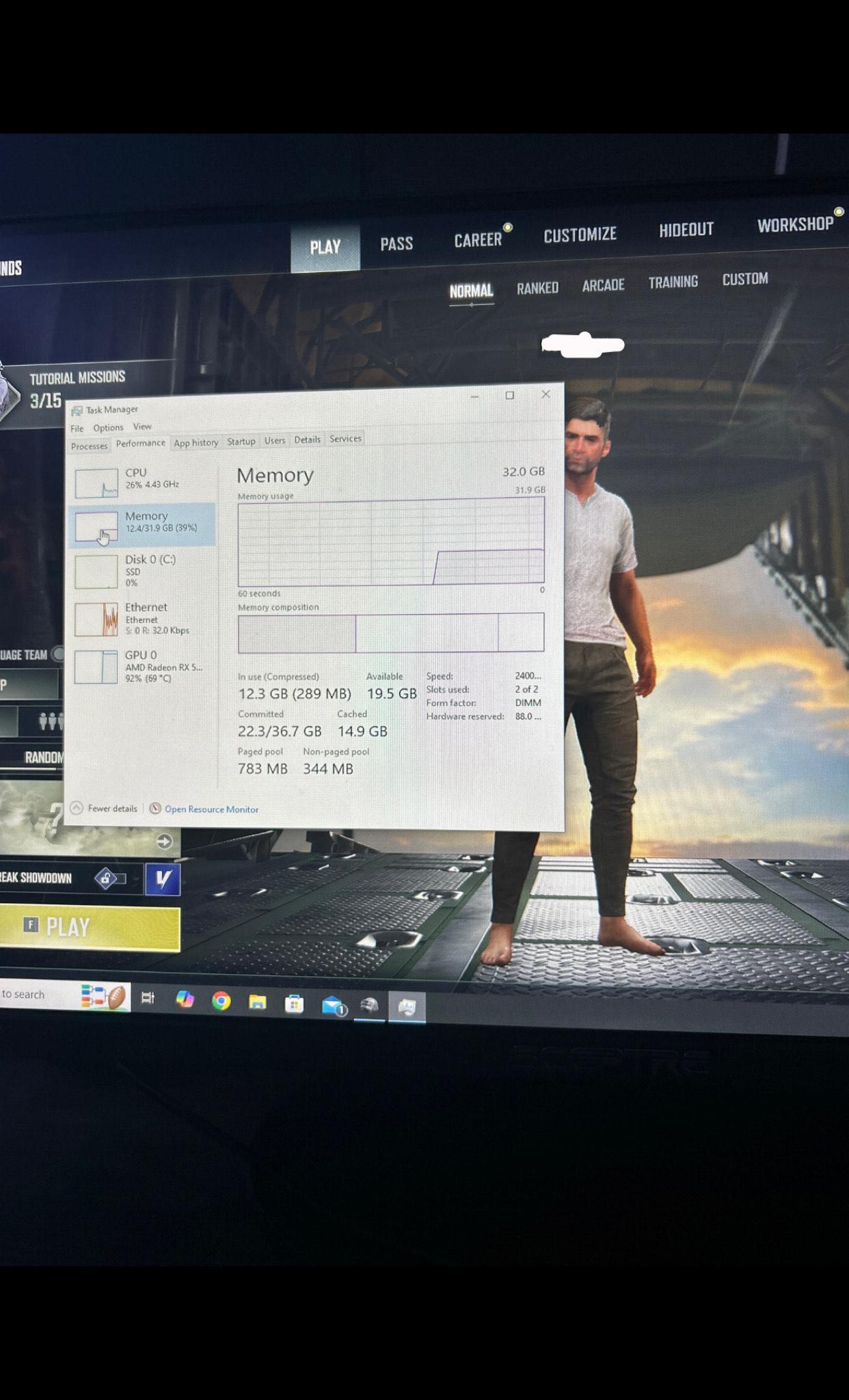Open the Services tab
This screenshot has height=1400, width=849.
point(346,439)
